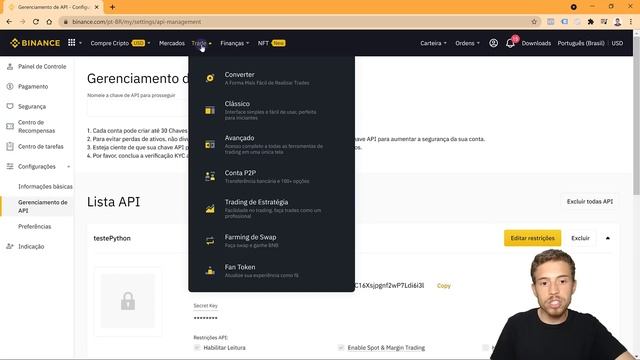Click the Excluir button for testePython
Viewport: 640px width, 360px height.
tap(580, 238)
